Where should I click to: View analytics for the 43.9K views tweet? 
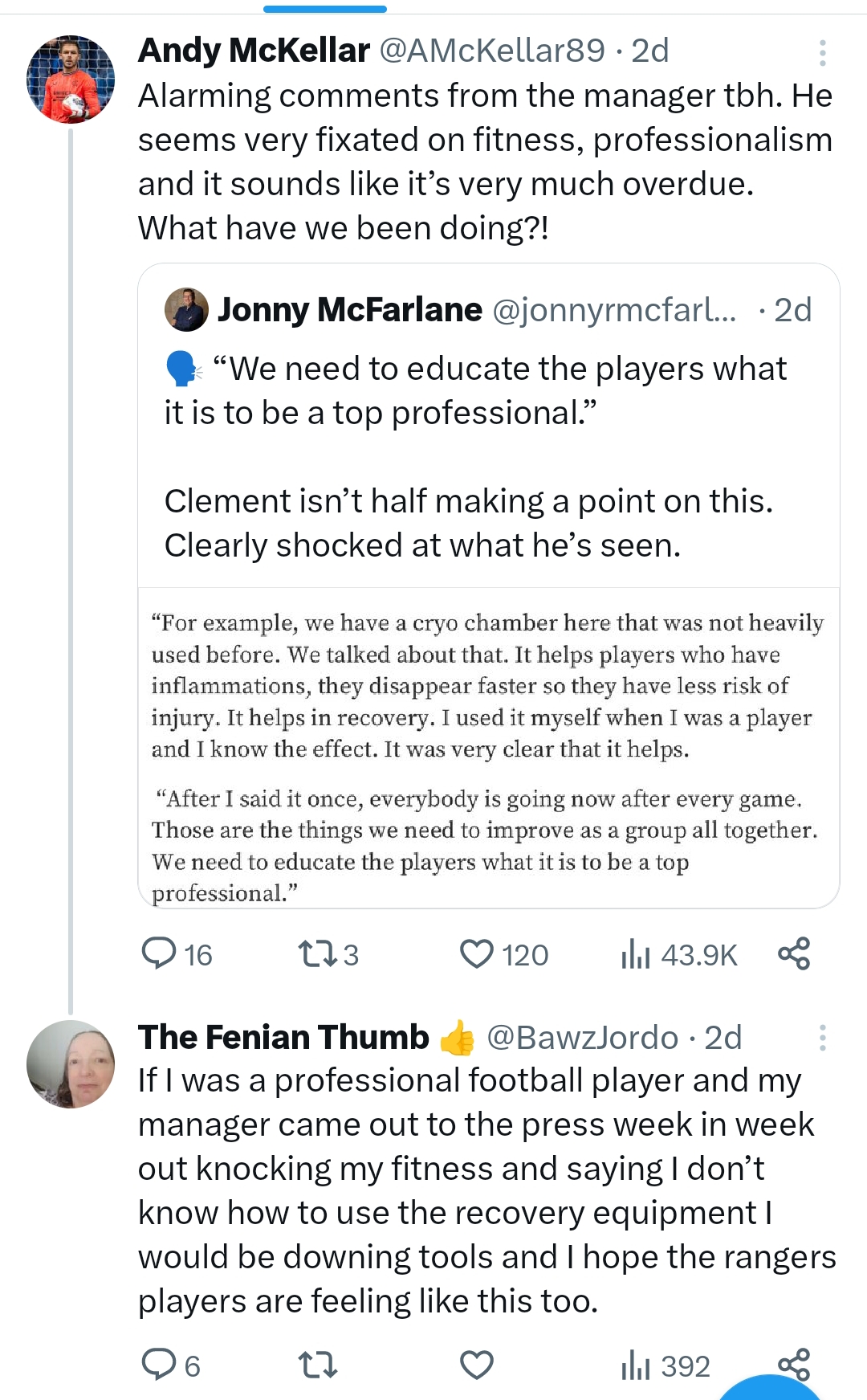click(x=636, y=954)
